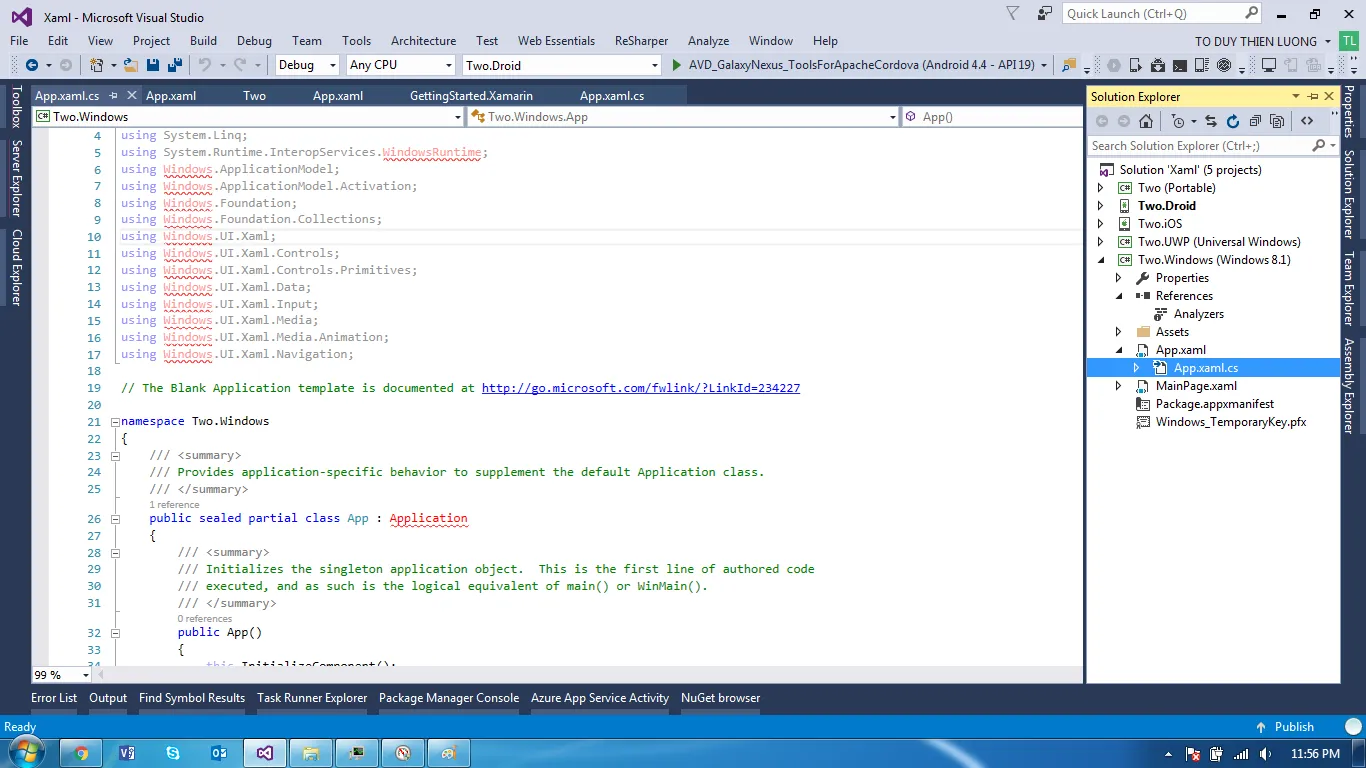Open the AVD_GalaxyNexus device dropdown arrow
Image resolution: width=1366 pixels, height=768 pixels.
click(x=1044, y=65)
